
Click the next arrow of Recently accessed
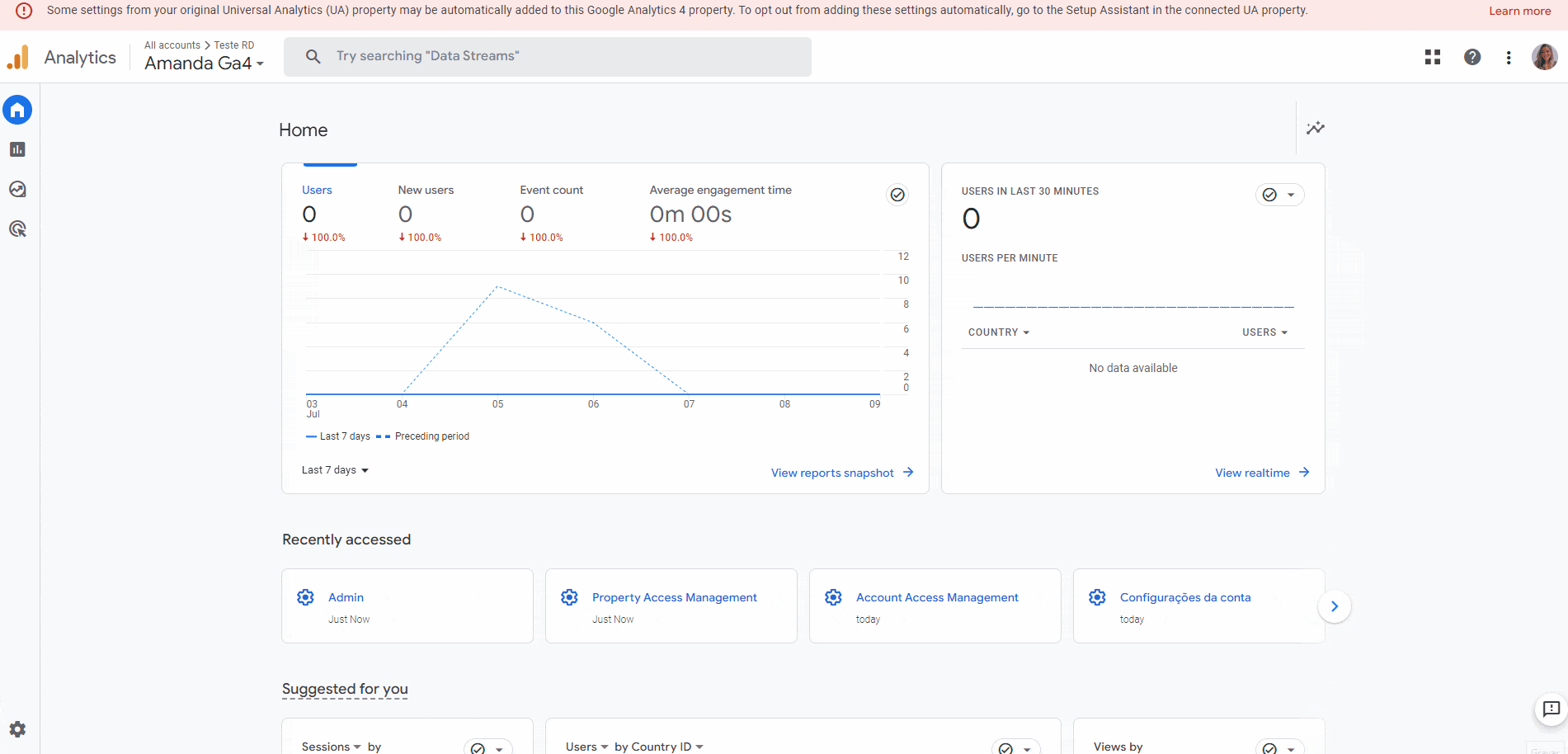click(x=1335, y=606)
